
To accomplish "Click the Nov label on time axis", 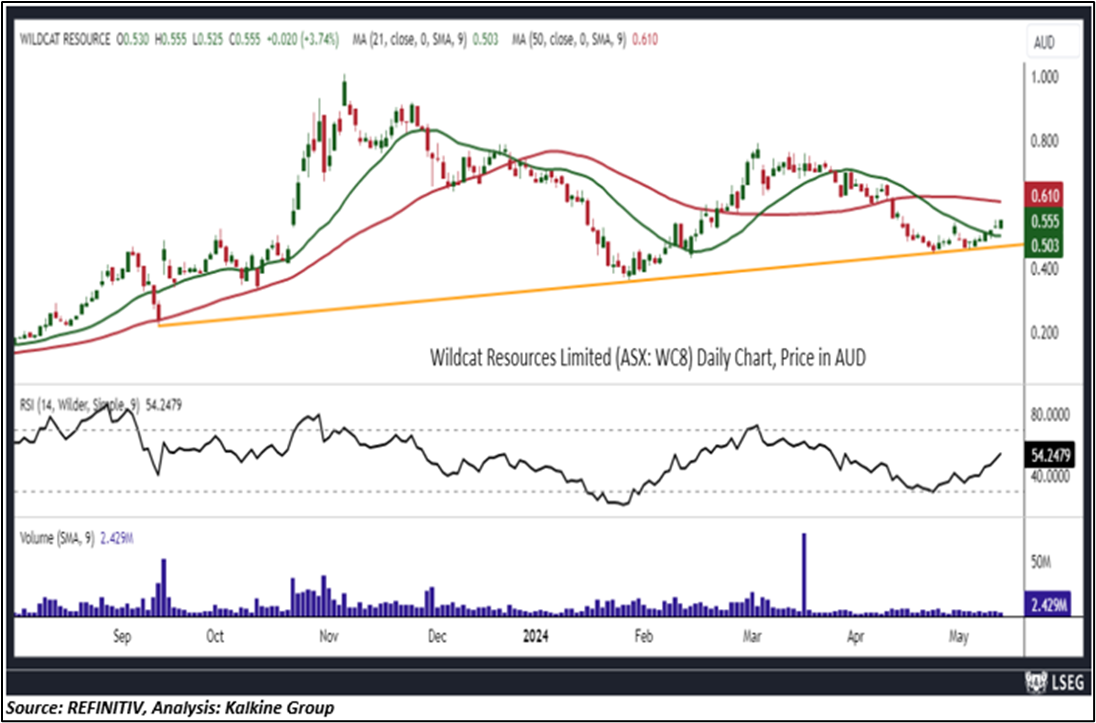I will 329,638.
